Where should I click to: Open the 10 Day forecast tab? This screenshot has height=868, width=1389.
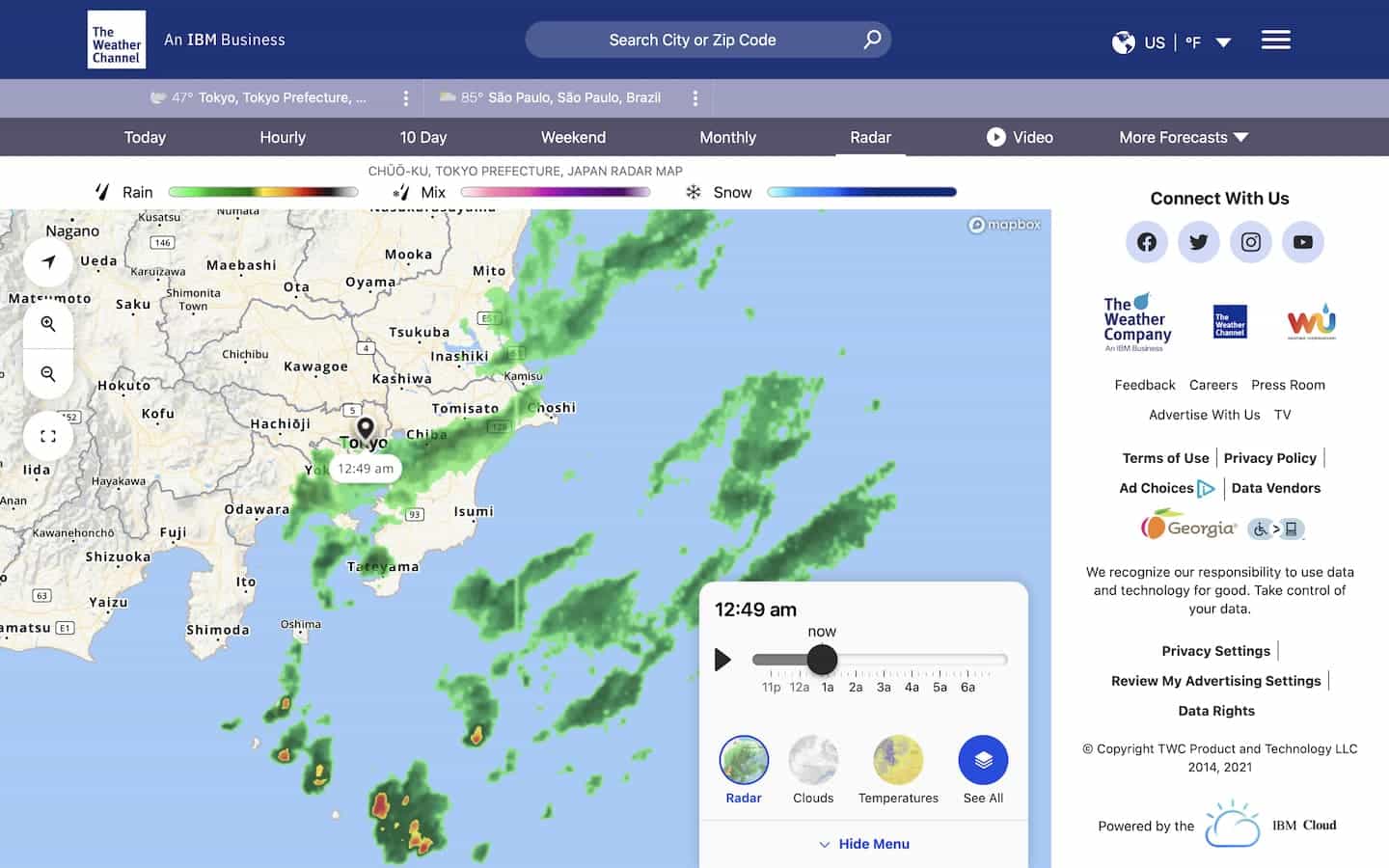coord(423,137)
